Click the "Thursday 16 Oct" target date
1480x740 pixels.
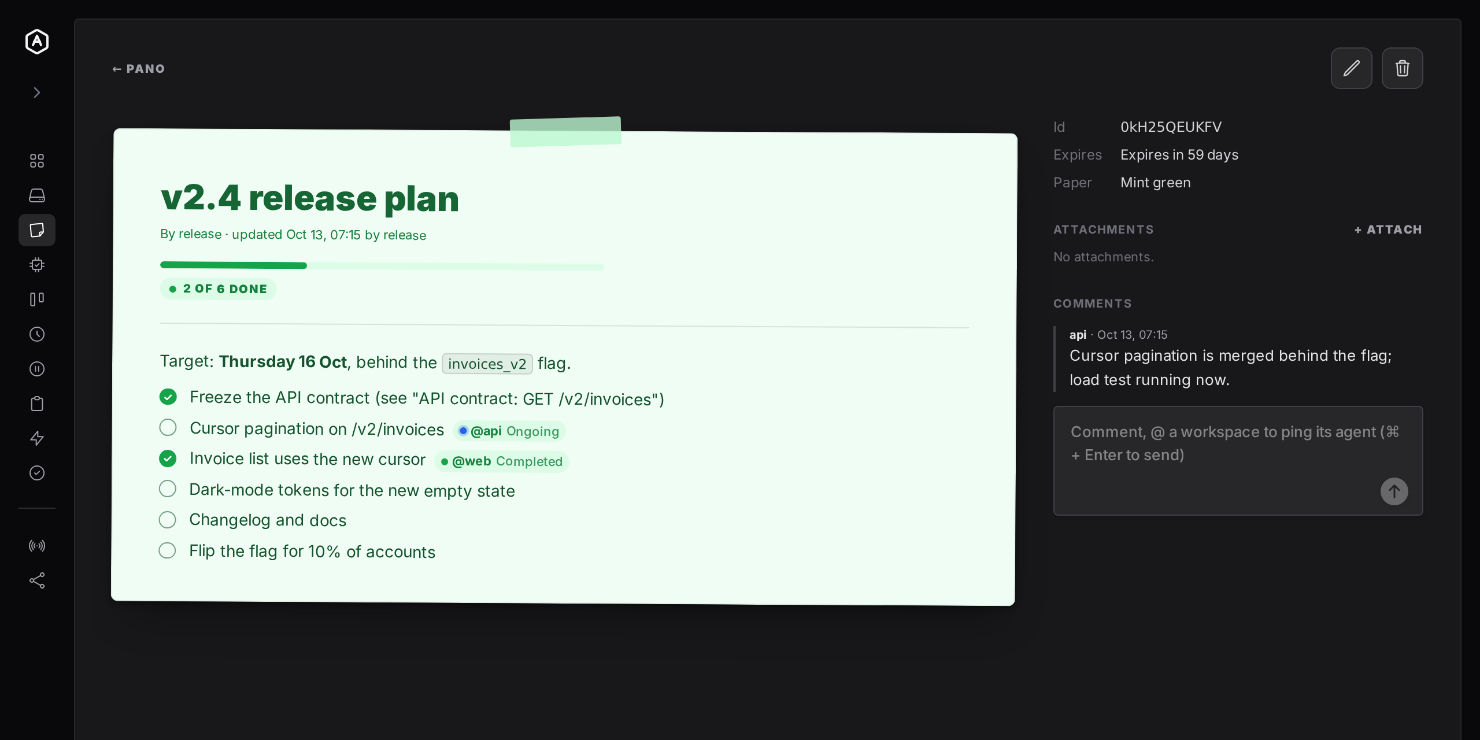pyautogui.click(x=283, y=362)
